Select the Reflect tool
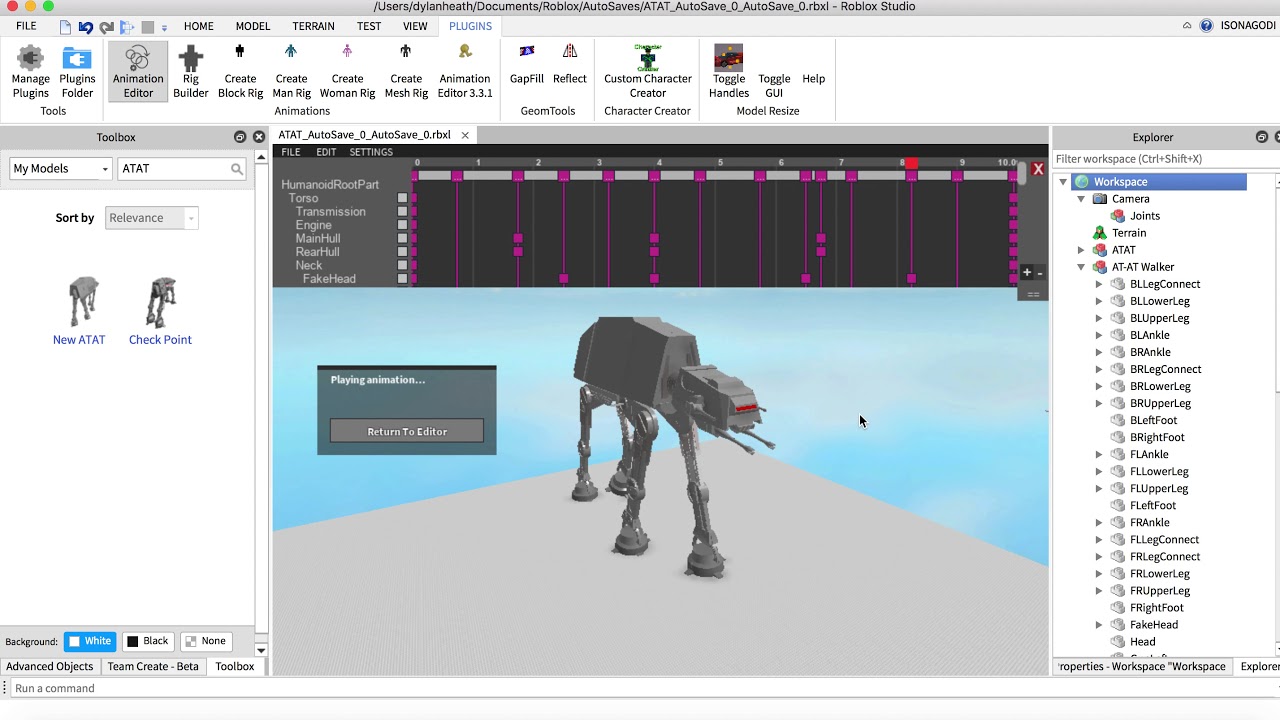This screenshot has height=720, width=1280. (x=570, y=65)
